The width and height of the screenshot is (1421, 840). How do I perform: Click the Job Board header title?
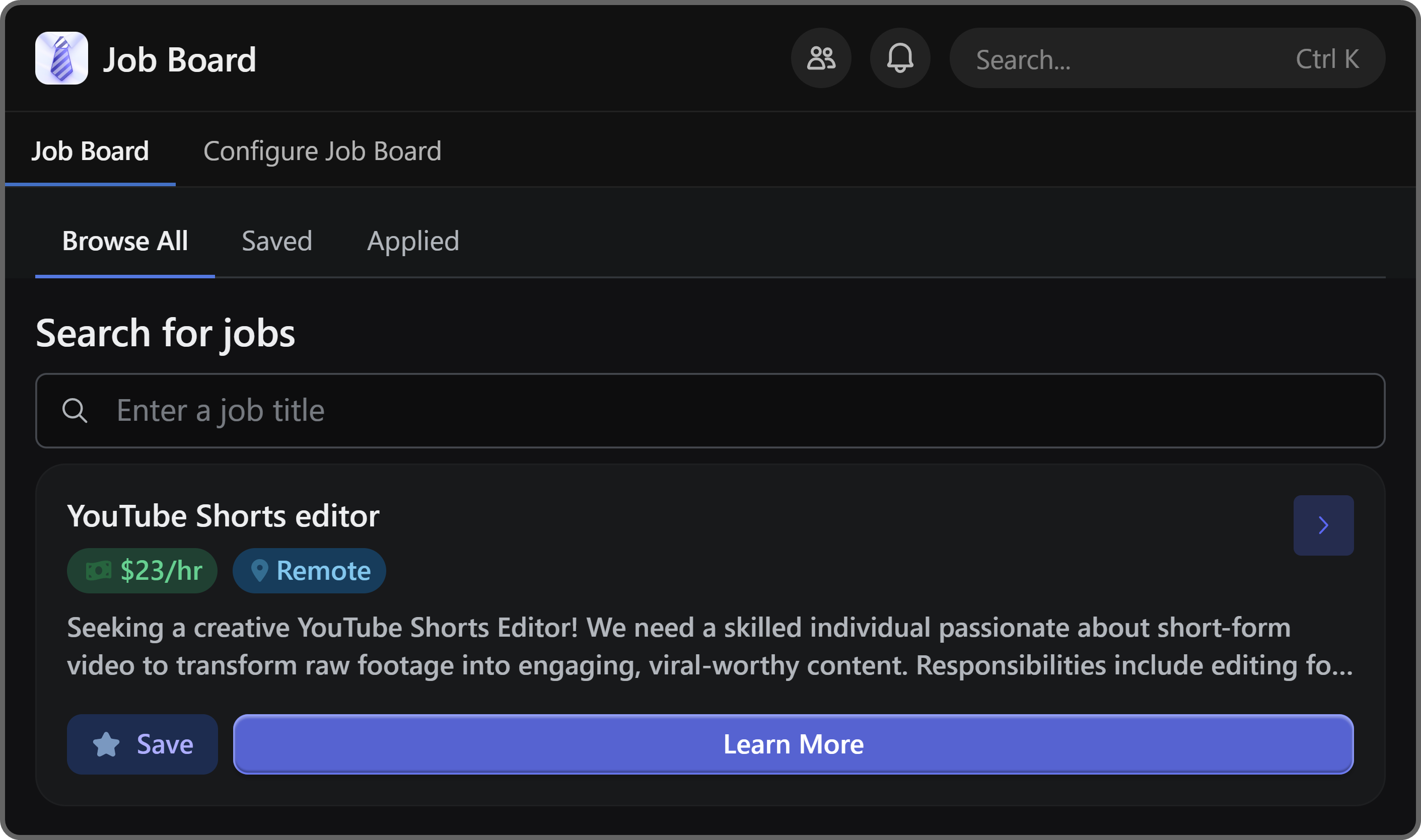pyautogui.click(x=179, y=59)
